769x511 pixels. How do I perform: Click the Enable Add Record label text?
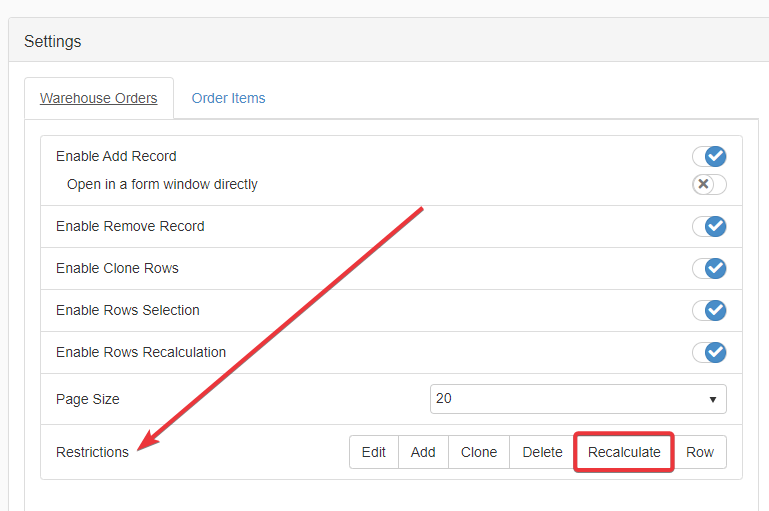116,156
